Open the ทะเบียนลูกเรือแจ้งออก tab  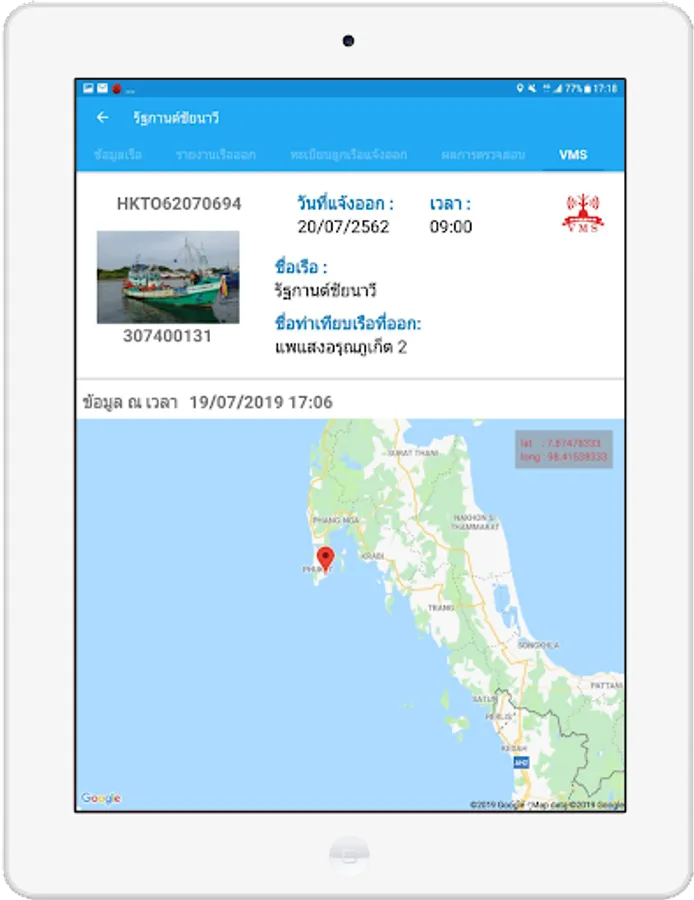click(x=348, y=154)
